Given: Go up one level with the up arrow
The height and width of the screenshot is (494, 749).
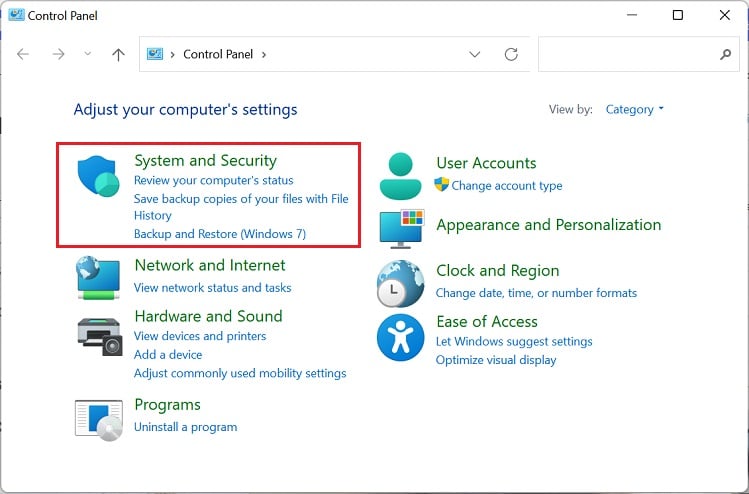Looking at the screenshot, I should point(118,55).
